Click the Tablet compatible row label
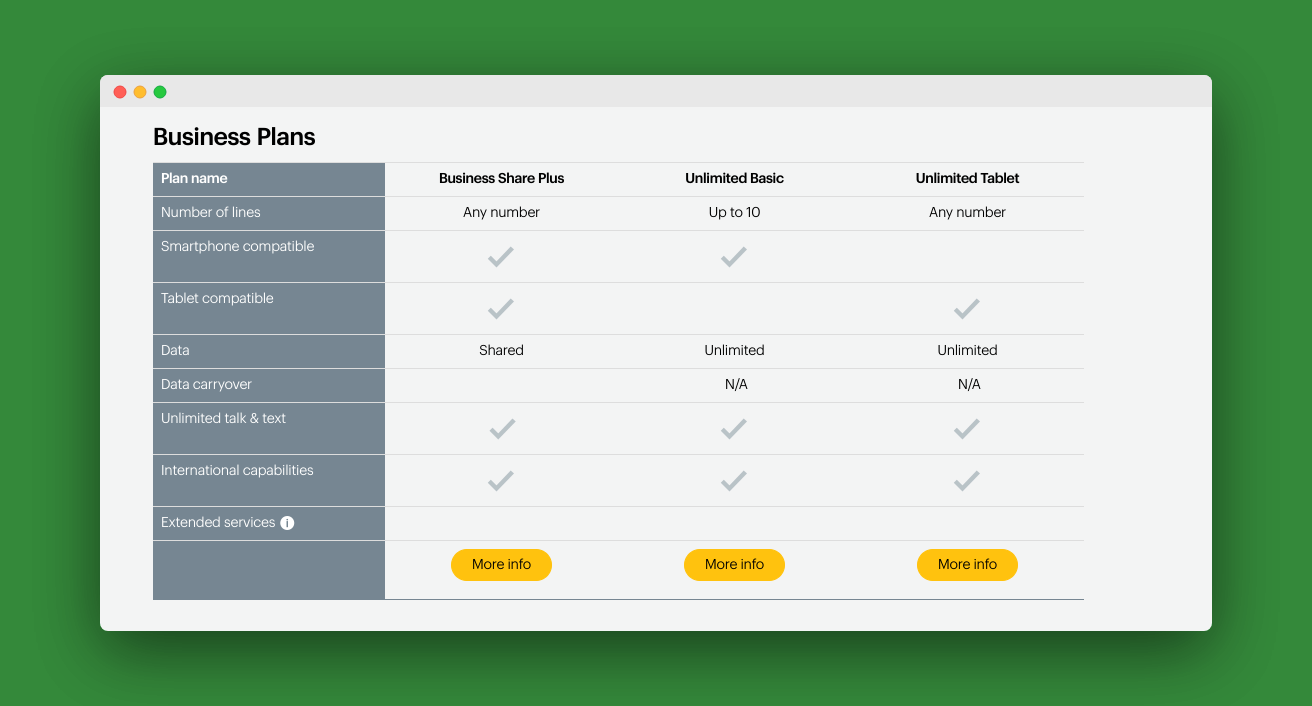Image resolution: width=1312 pixels, height=706 pixels. point(217,299)
